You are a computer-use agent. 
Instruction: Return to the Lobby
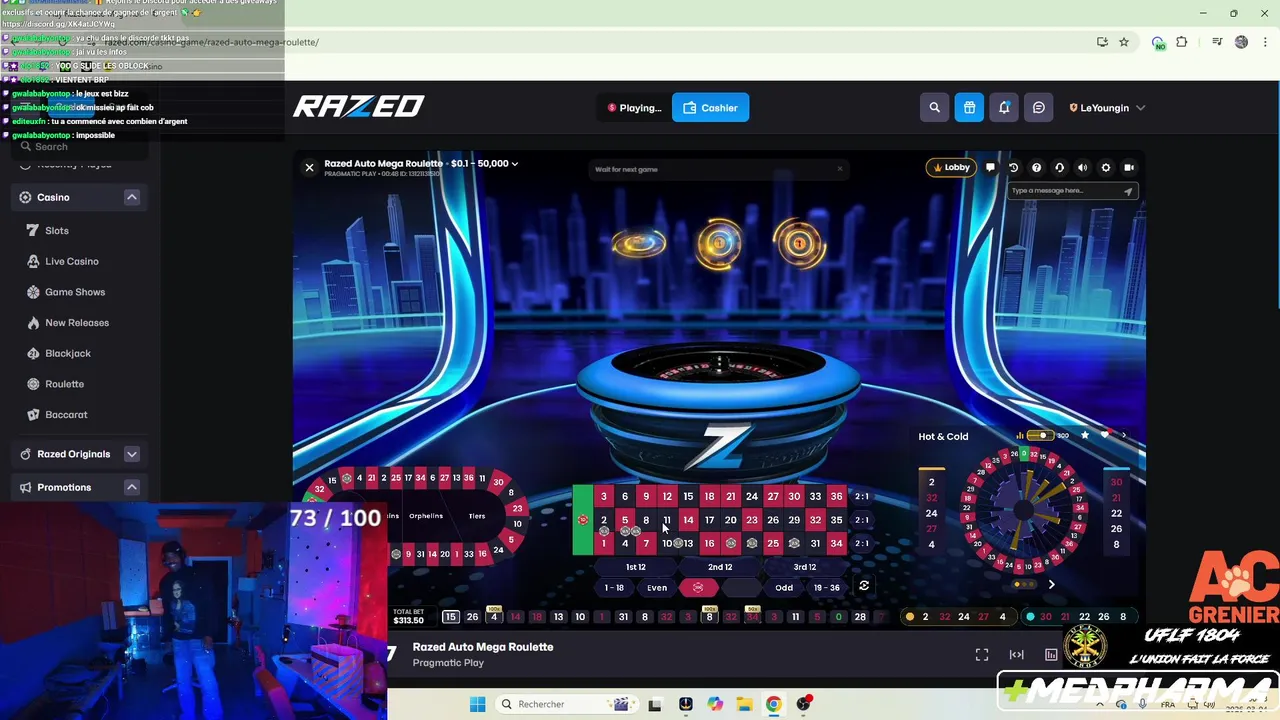pyautogui.click(x=951, y=168)
